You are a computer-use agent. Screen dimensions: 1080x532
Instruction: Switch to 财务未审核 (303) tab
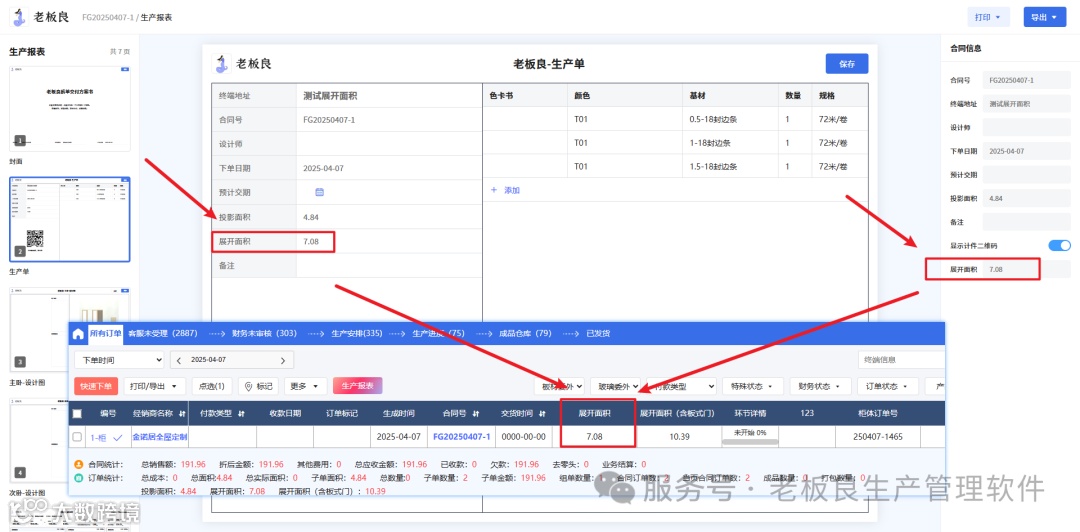pyautogui.click(x=264, y=334)
